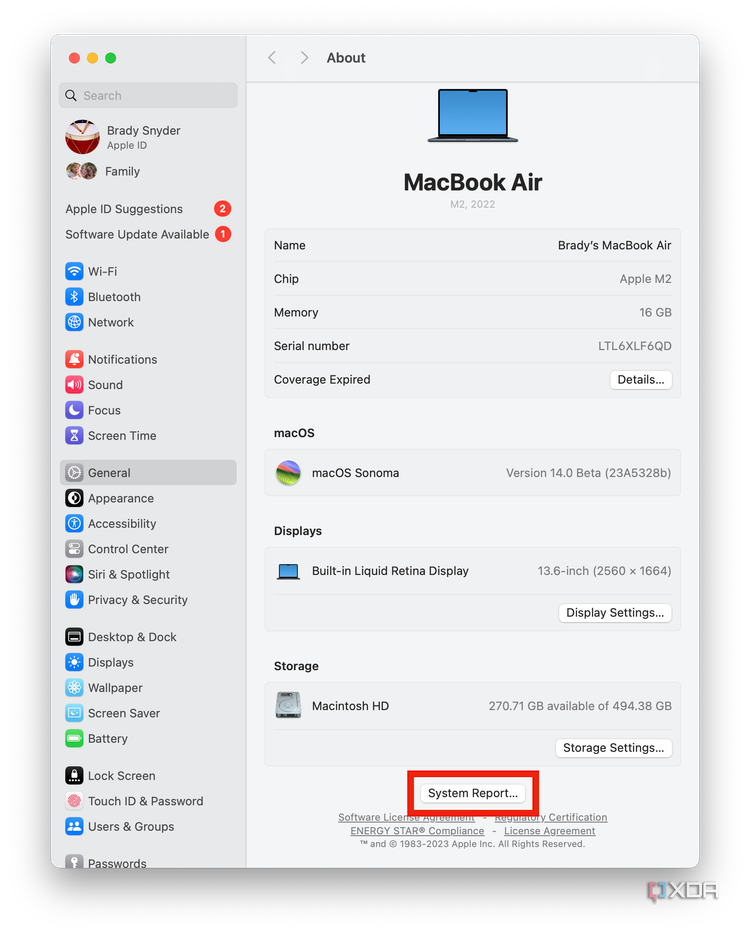750x935 pixels.
Task: Click the MacBook Air illustration image
Action: (473, 116)
